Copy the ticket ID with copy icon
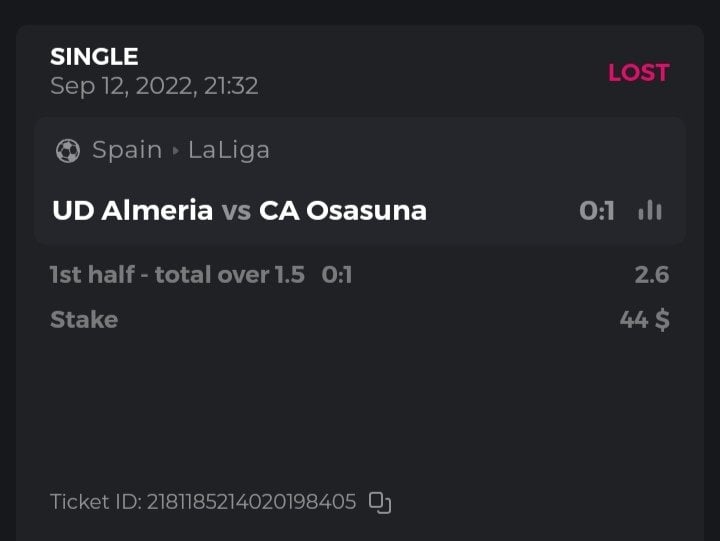This screenshot has width=720, height=541. tap(380, 502)
